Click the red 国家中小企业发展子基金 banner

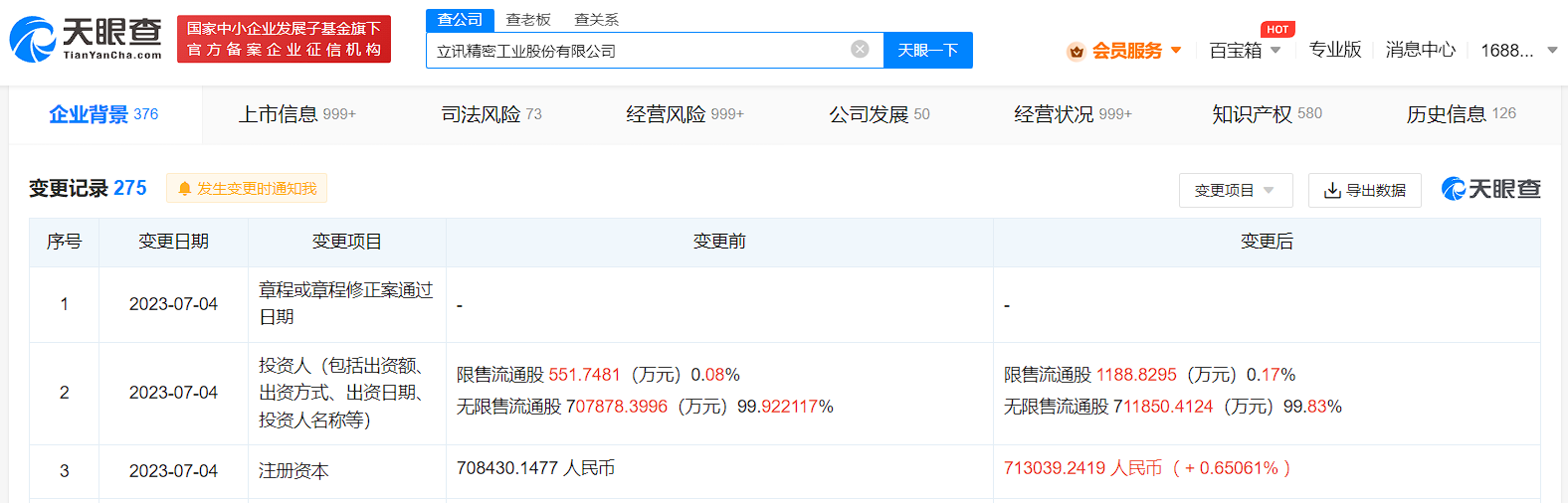(x=284, y=39)
